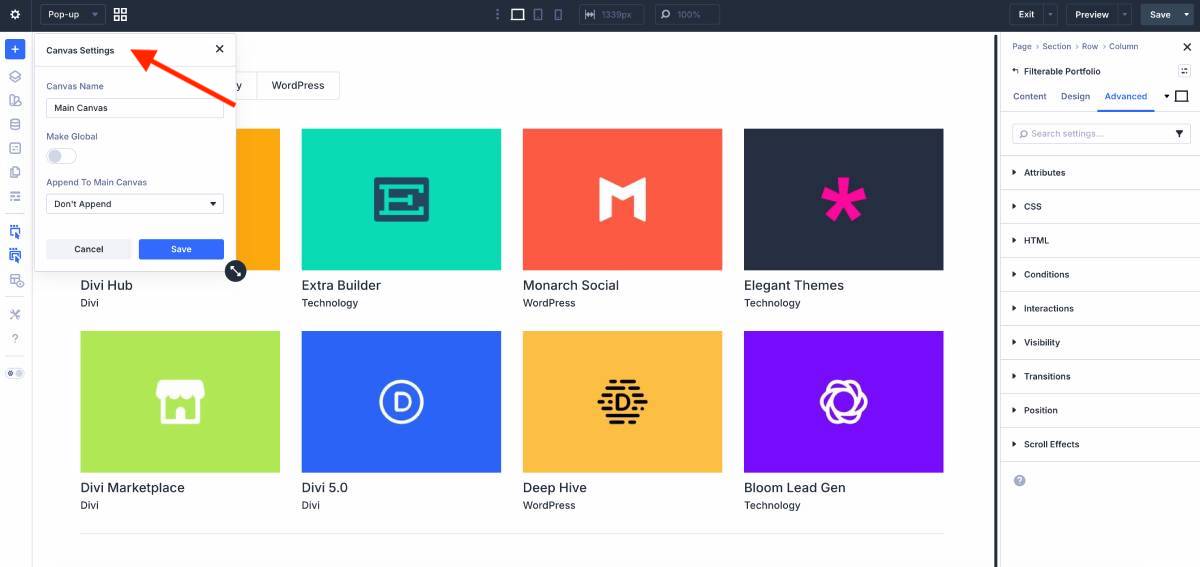Screen dimensions: 1200x567
Task: Click the magnifier zoom icon in top bar
Action: [x=664, y=15]
